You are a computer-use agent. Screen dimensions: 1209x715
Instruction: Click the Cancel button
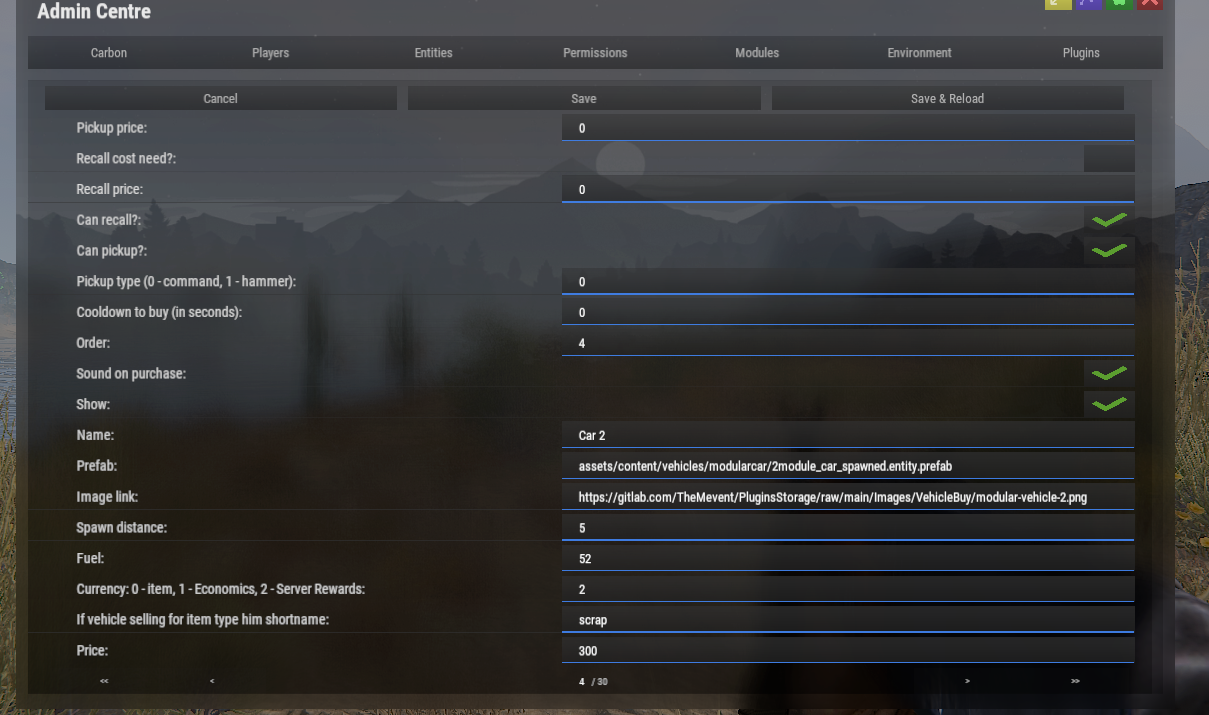pyautogui.click(x=221, y=98)
